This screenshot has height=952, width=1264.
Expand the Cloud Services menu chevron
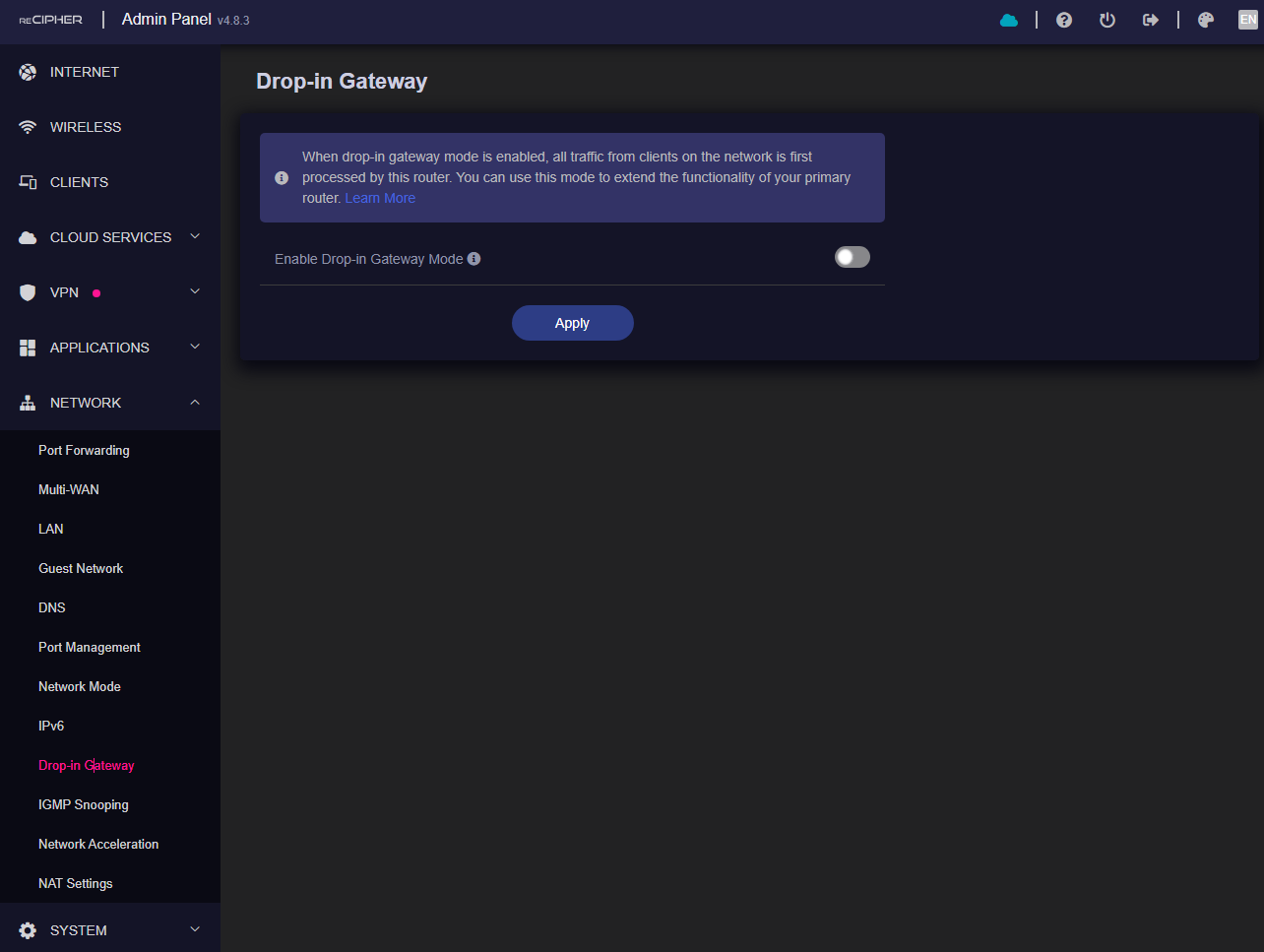click(x=195, y=236)
